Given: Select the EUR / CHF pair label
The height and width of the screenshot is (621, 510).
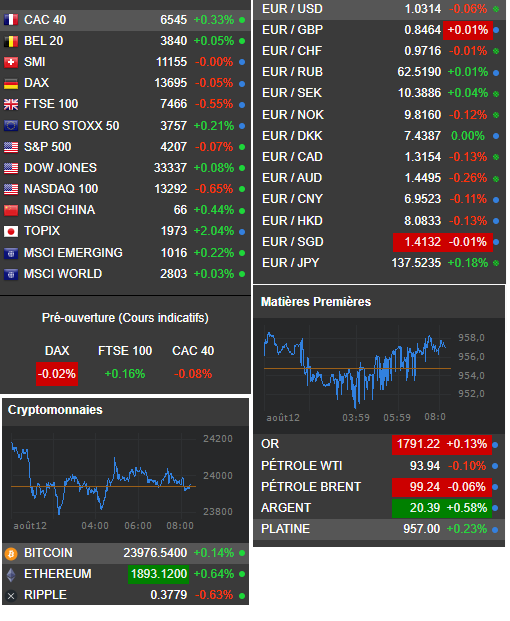Looking at the screenshot, I should 292,51.
